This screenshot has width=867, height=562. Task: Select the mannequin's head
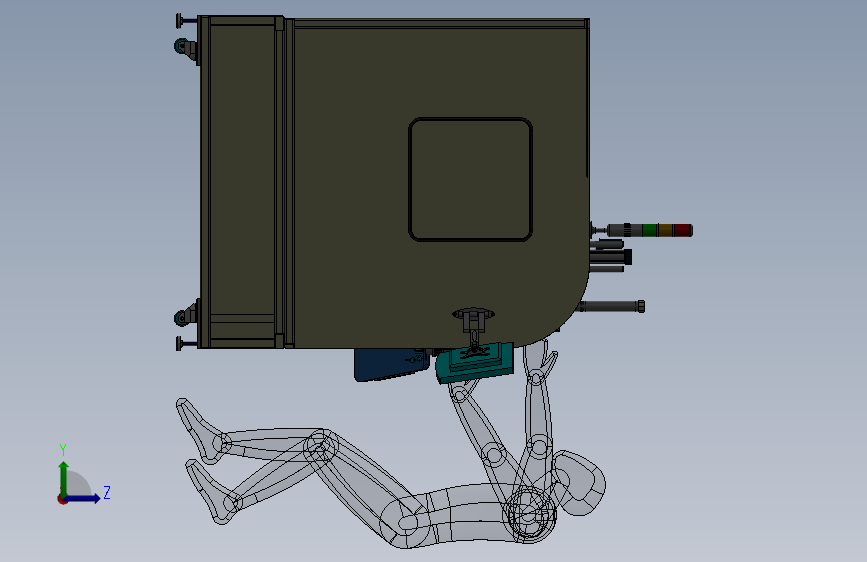[581, 483]
